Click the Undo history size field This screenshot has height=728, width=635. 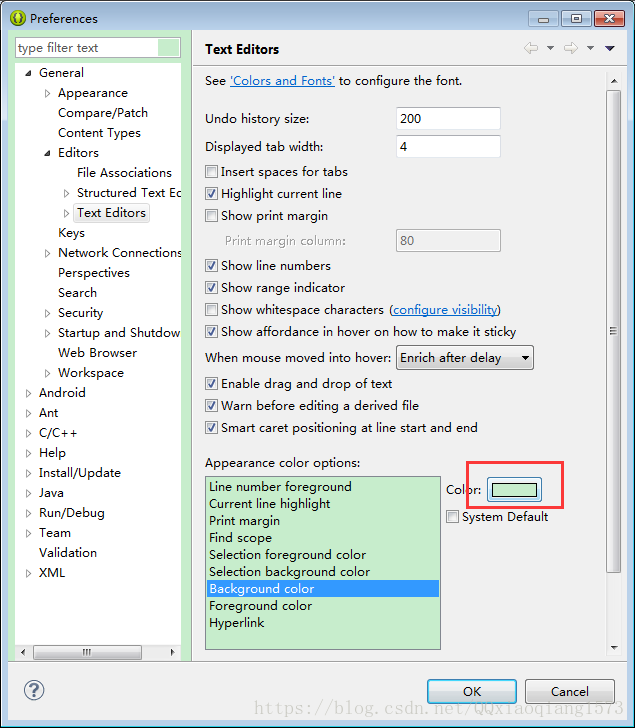pos(448,118)
